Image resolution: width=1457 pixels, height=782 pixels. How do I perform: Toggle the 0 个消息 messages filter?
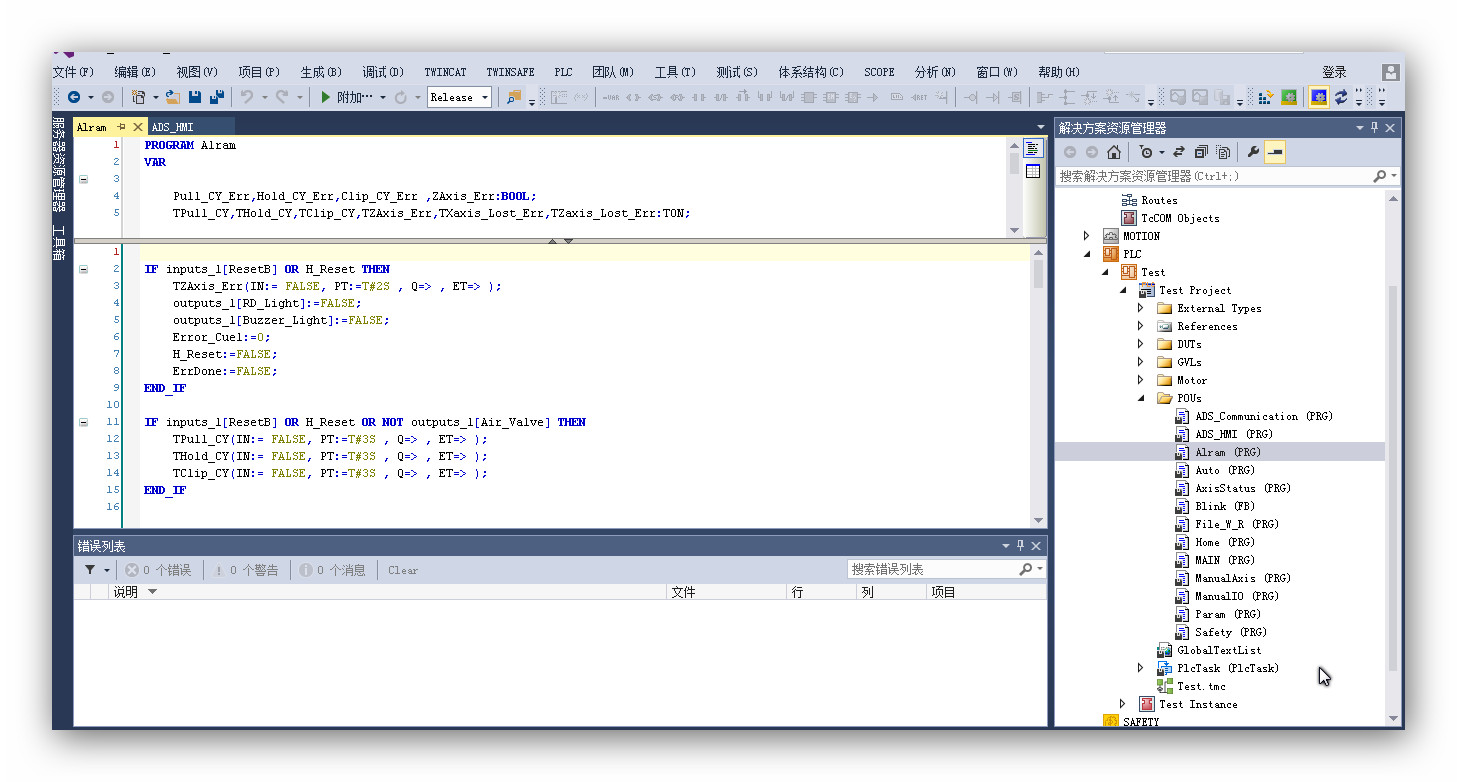(333, 570)
